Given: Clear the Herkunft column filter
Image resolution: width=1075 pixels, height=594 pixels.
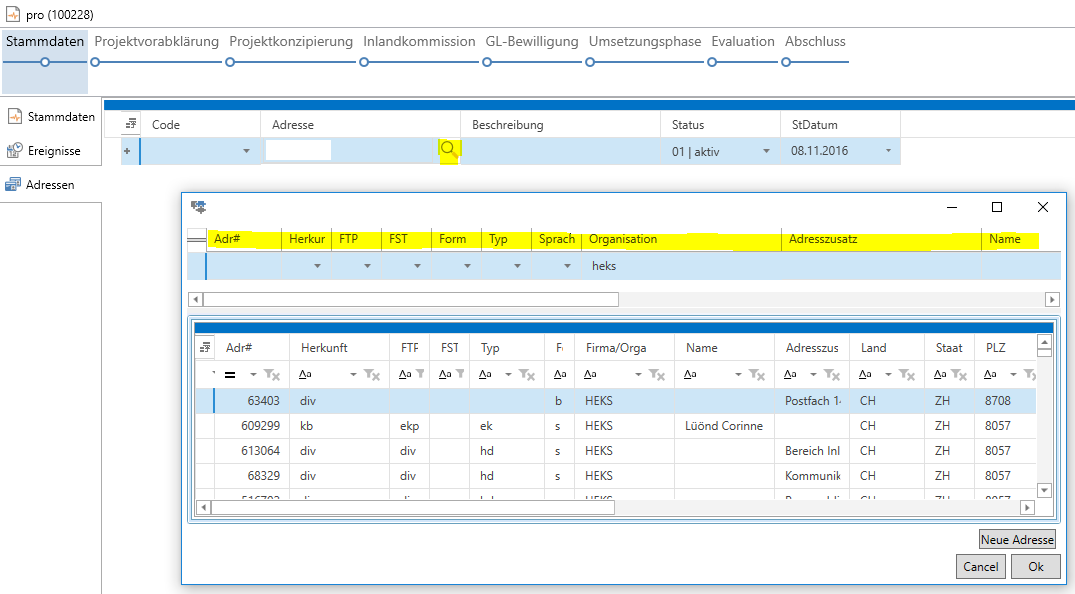Looking at the screenshot, I should tap(372, 374).
